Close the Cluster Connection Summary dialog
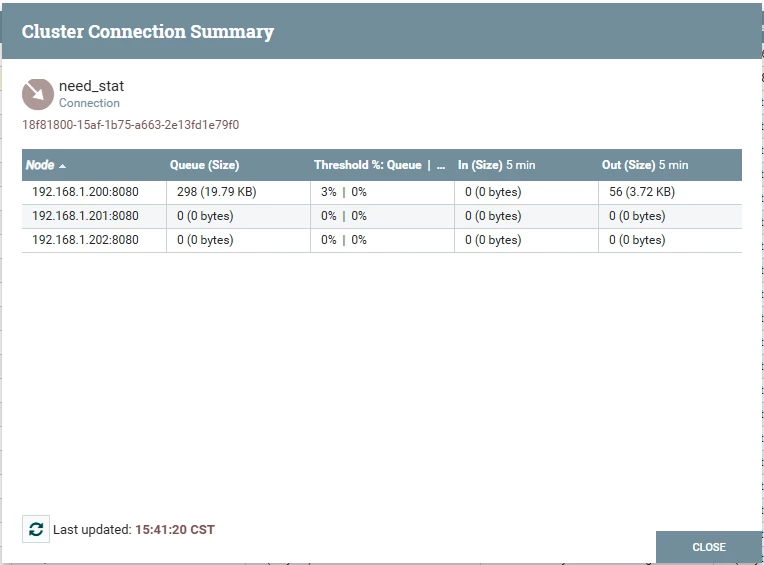 tap(709, 547)
